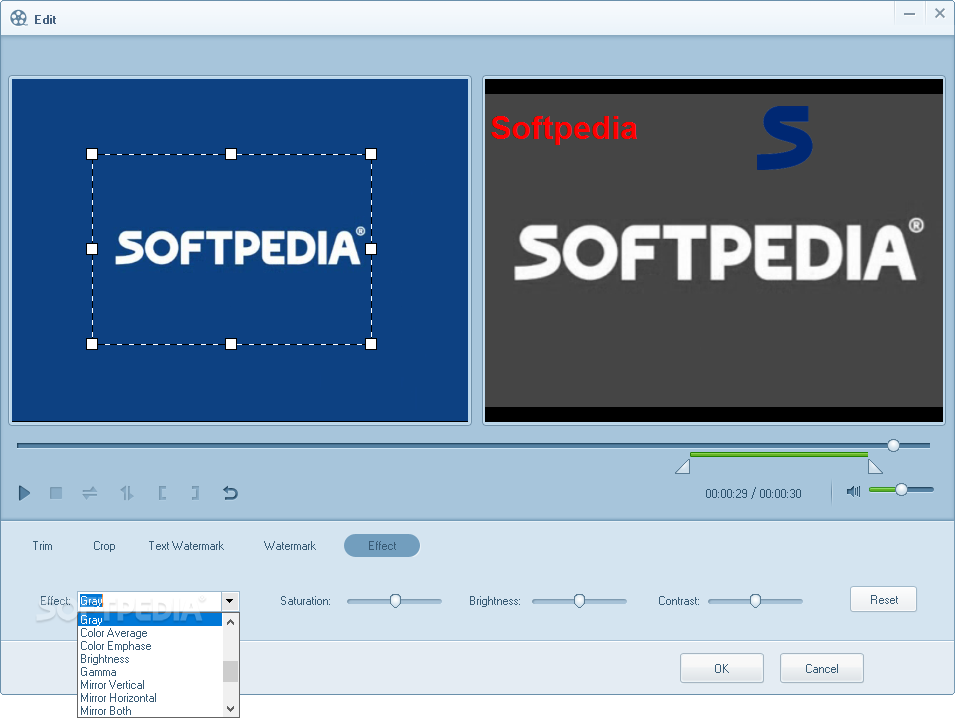
Task: Click the film reel Edit window icon
Action: click(18, 18)
